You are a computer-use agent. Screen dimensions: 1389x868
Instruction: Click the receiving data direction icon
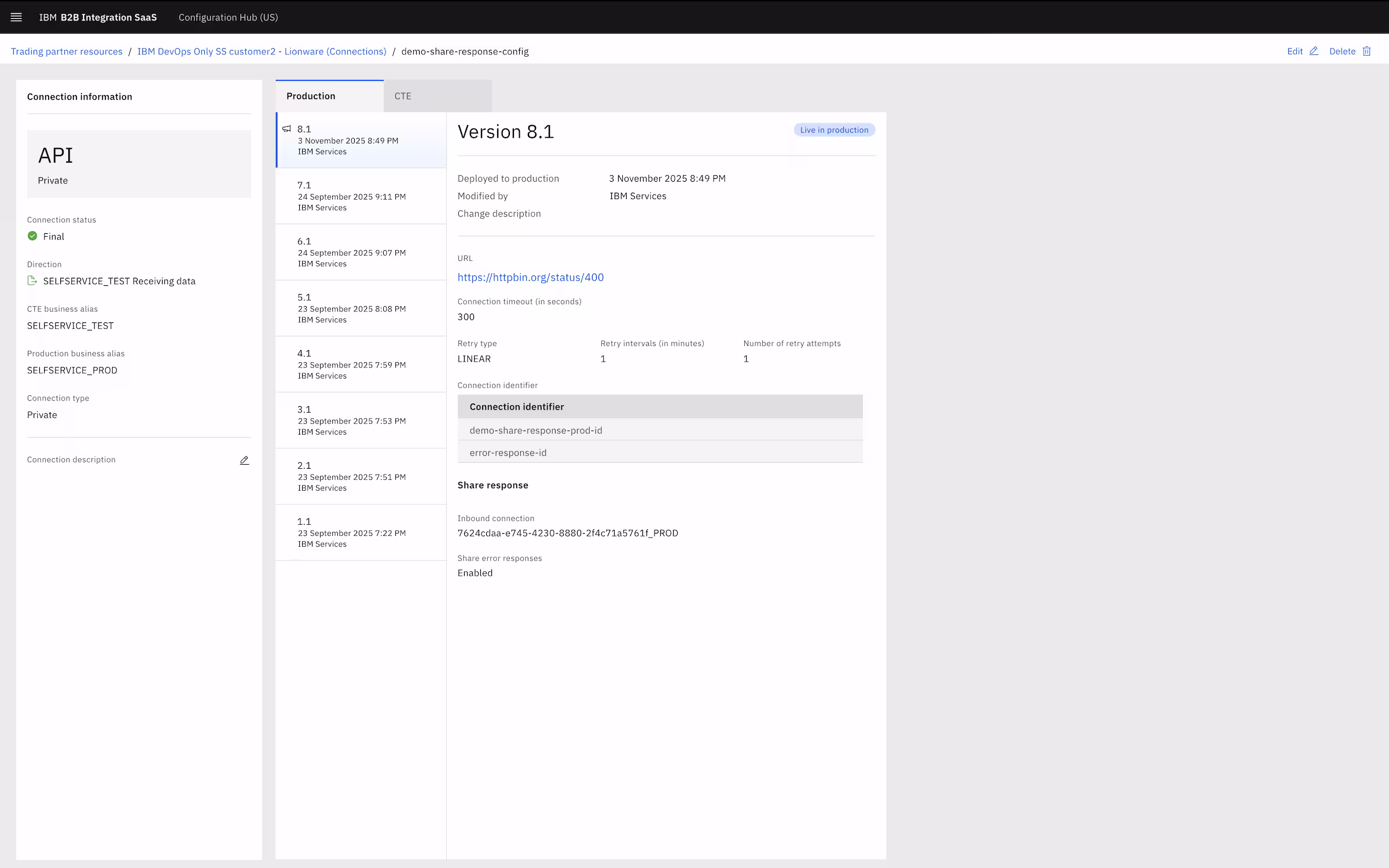click(32, 281)
